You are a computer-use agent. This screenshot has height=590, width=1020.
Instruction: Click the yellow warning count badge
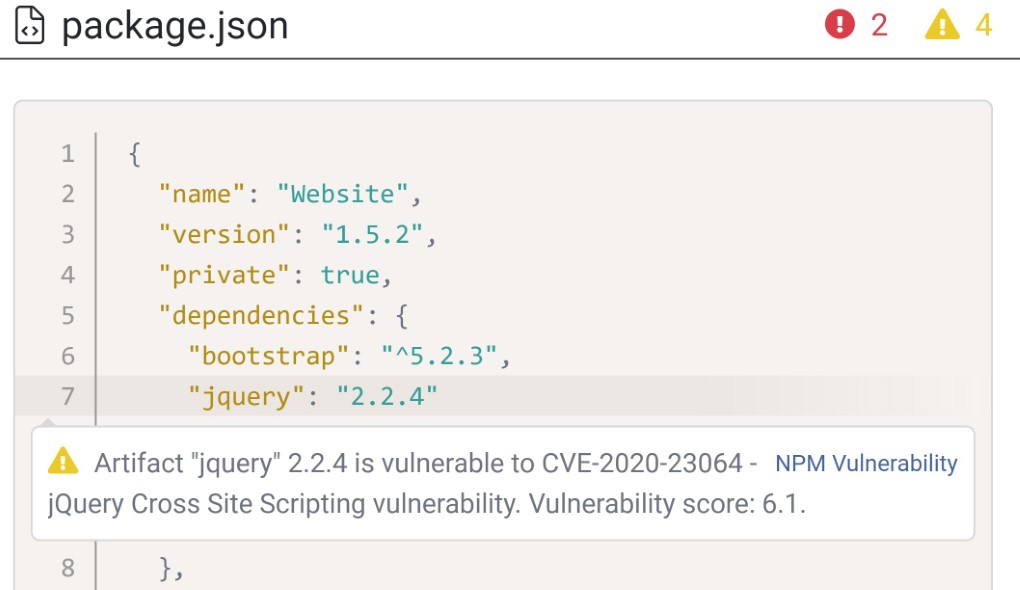[943, 25]
